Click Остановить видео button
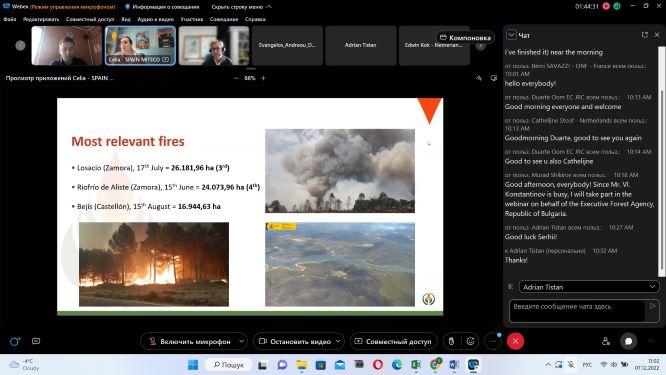 tap(295, 341)
